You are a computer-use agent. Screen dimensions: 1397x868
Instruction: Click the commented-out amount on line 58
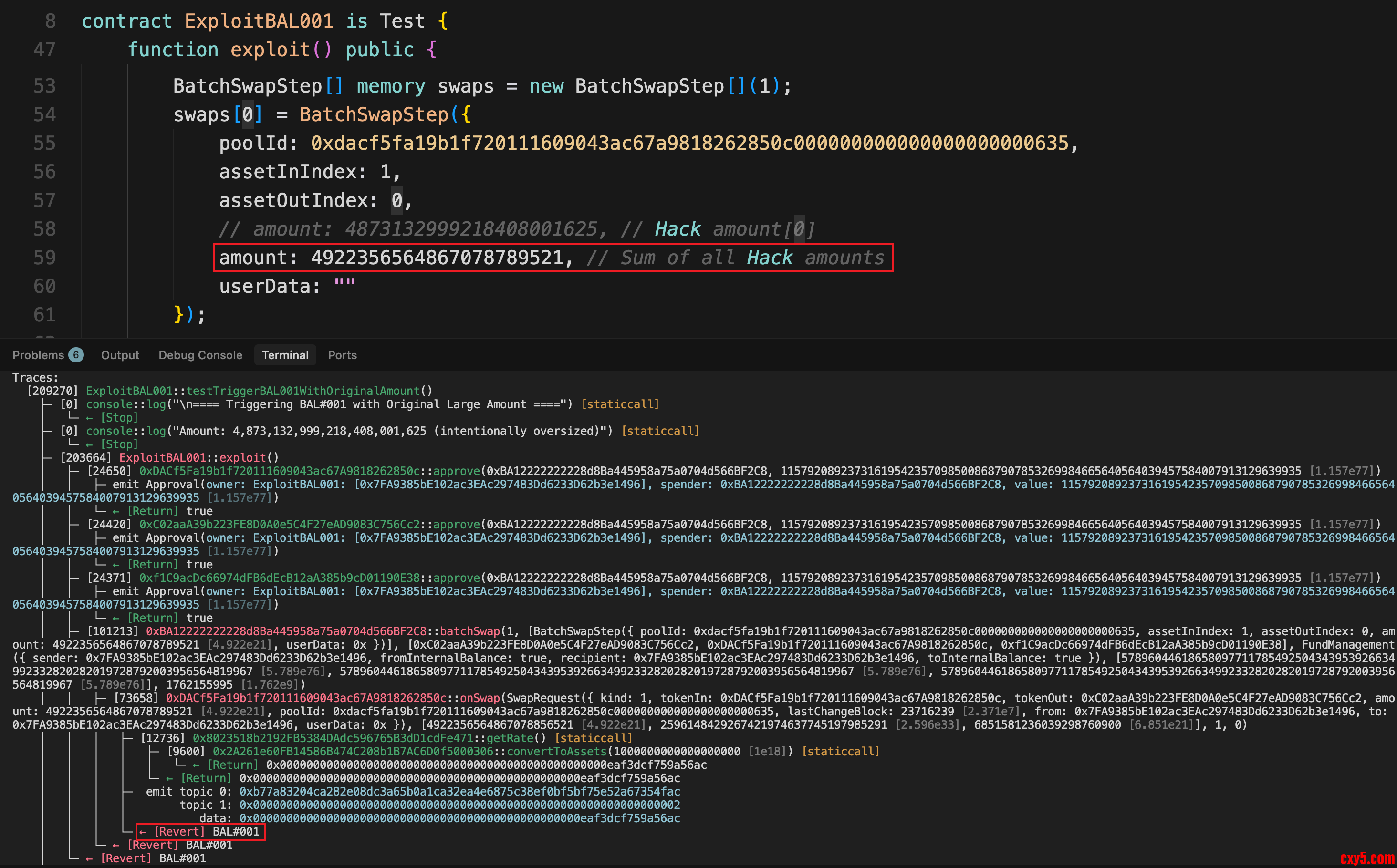point(471,229)
